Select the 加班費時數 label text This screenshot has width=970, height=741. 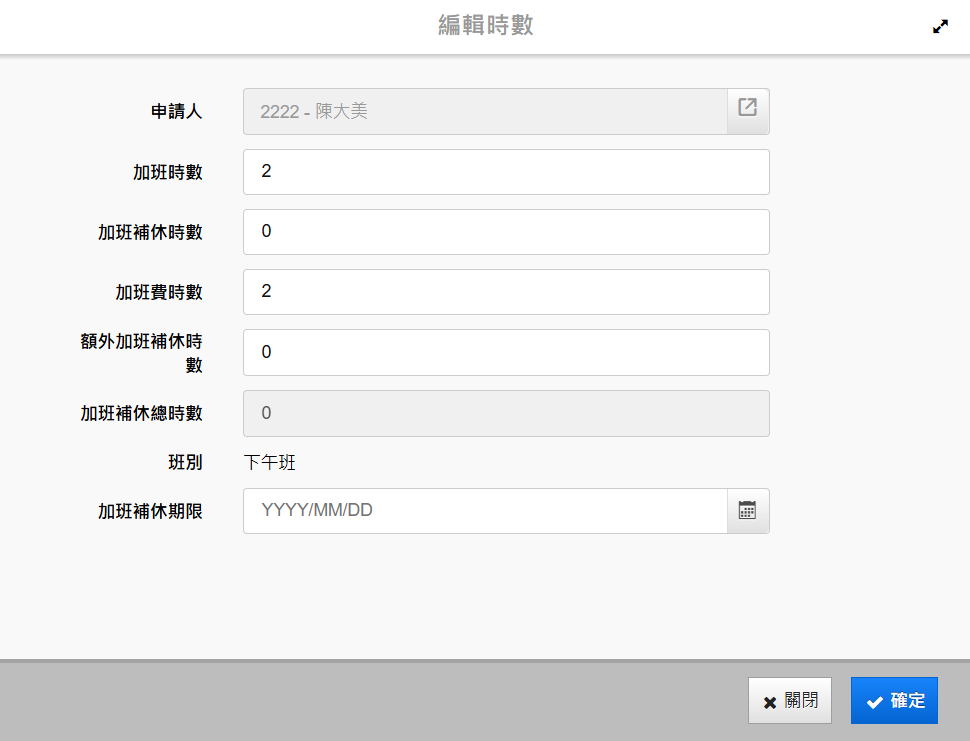[x=159, y=292]
